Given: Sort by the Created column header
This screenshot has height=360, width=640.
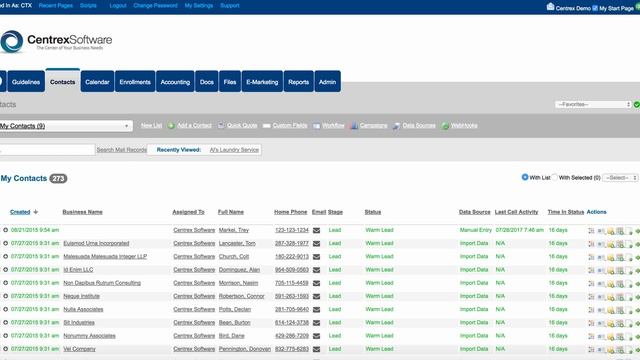Looking at the screenshot, I should point(20,212).
